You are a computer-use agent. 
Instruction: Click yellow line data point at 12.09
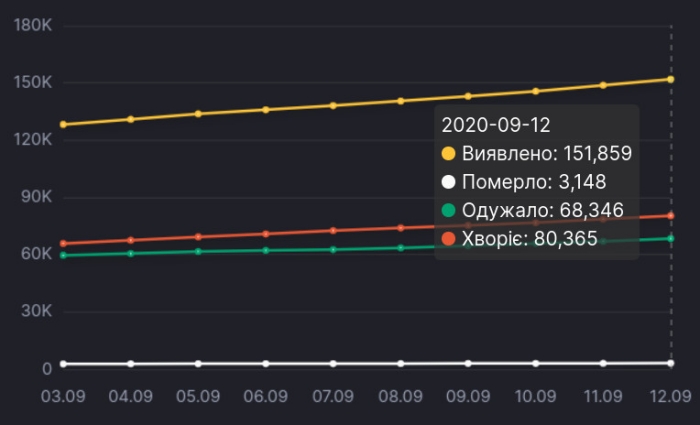click(671, 79)
